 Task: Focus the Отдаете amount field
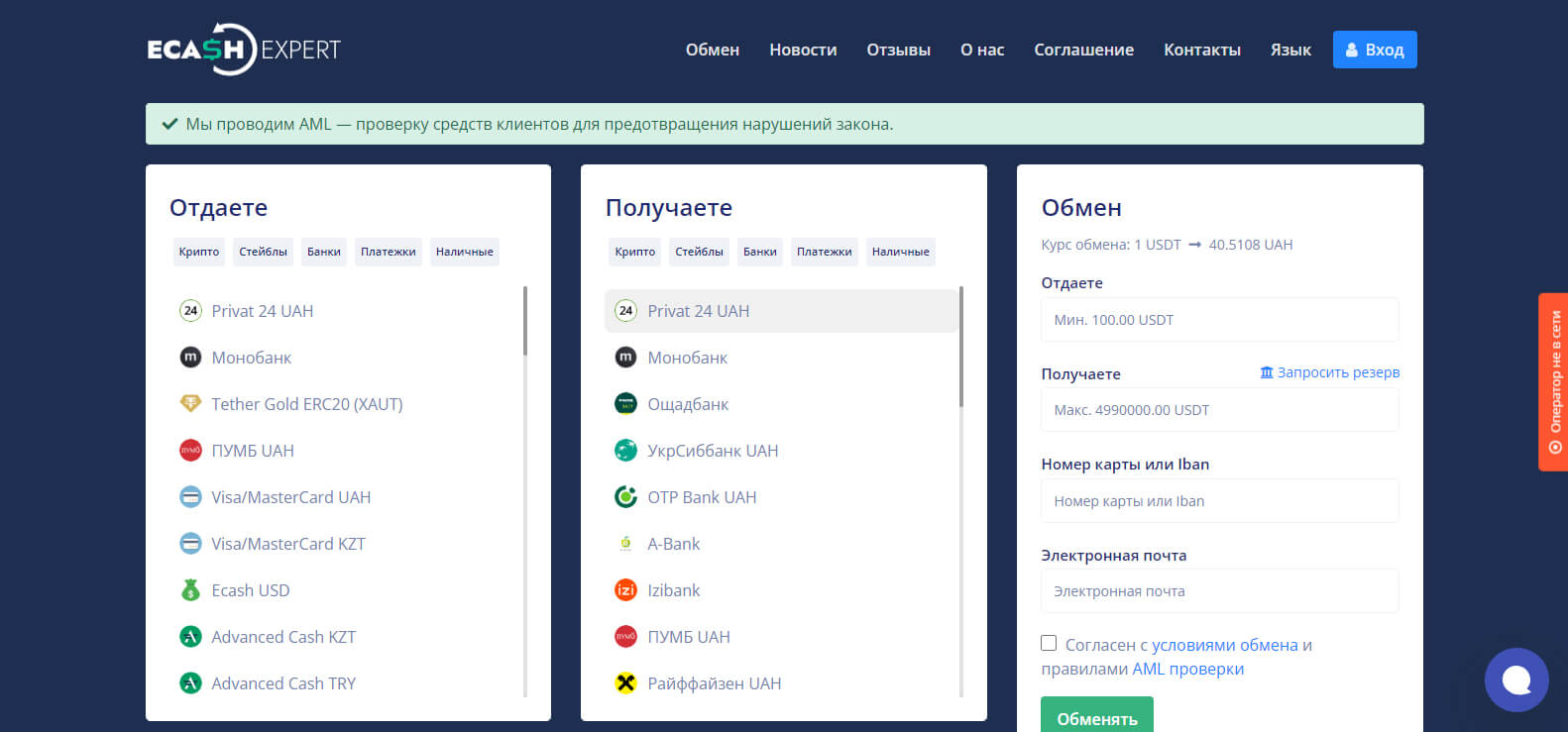(1220, 320)
